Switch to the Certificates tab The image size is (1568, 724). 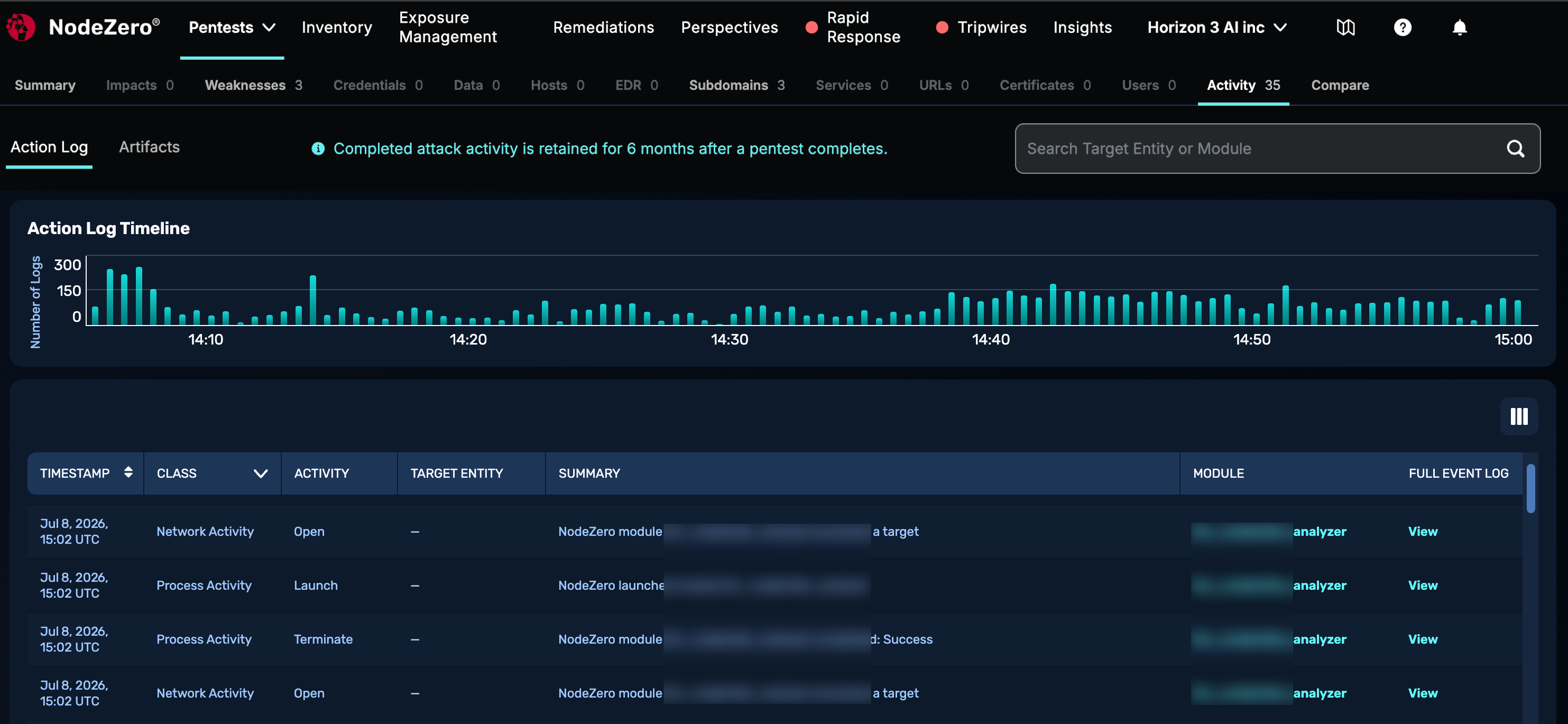[1045, 85]
